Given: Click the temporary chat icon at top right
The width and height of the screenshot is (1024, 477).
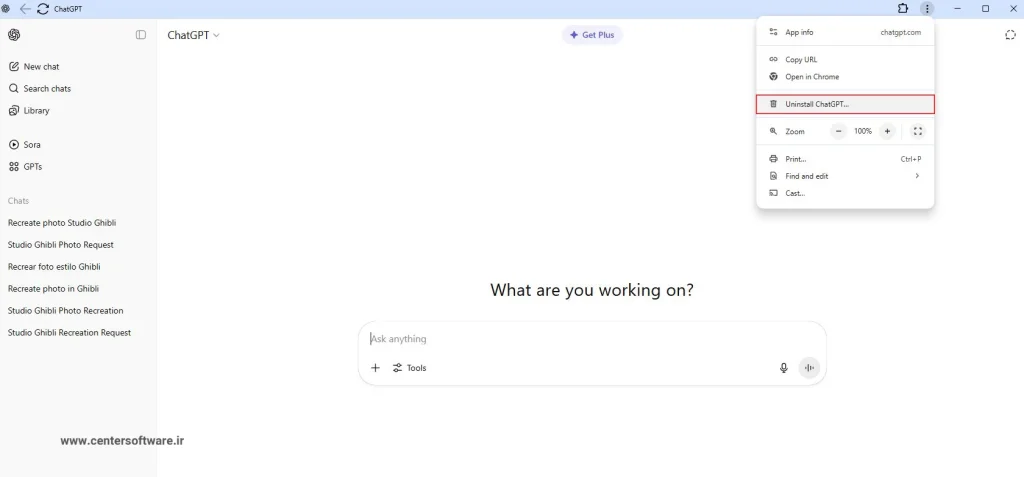Looking at the screenshot, I should point(1010,35).
